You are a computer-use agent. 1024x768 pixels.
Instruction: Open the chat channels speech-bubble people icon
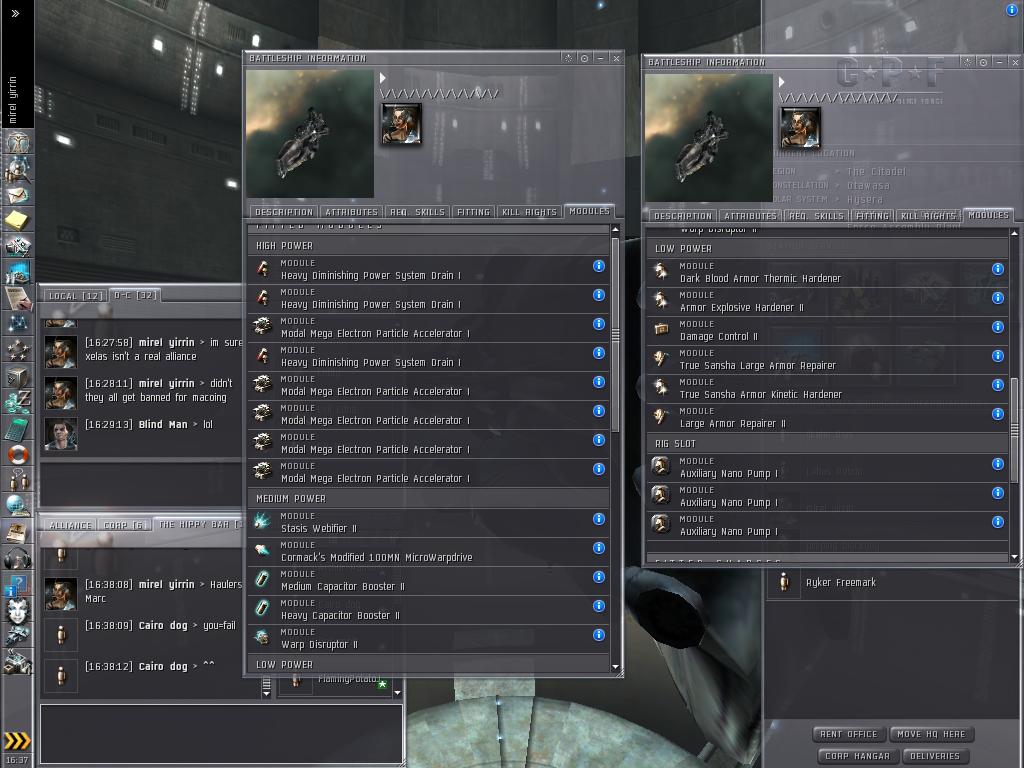pyautogui.click(x=18, y=480)
